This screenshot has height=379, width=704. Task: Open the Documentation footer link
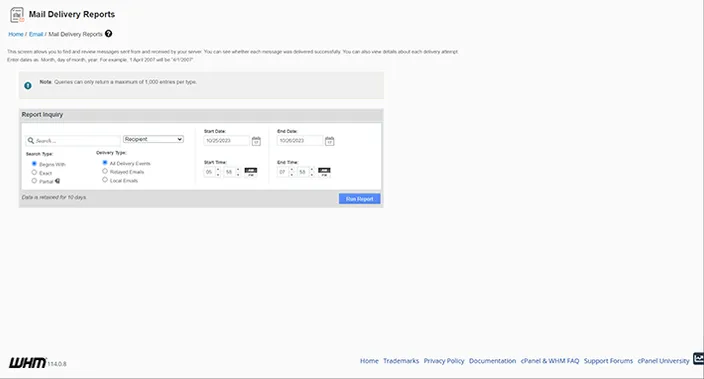(493, 361)
